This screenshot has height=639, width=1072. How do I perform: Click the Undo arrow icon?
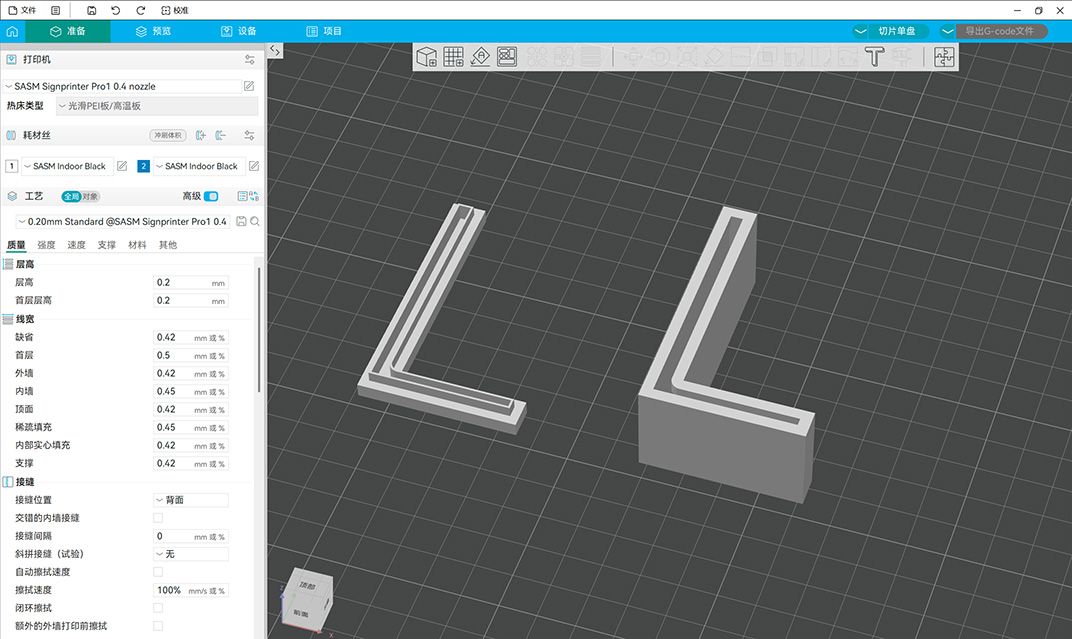pyautogui.click(x=116, y=10)
